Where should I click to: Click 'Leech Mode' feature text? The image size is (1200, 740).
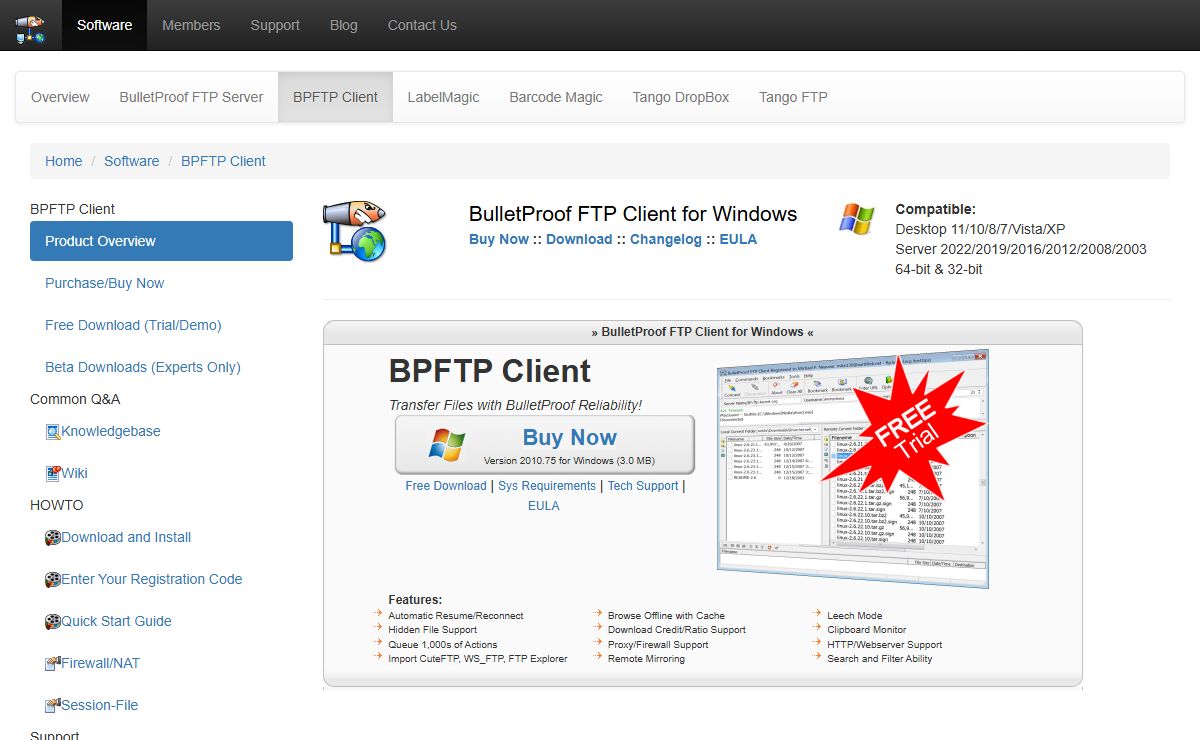click(x=855, y=616)
